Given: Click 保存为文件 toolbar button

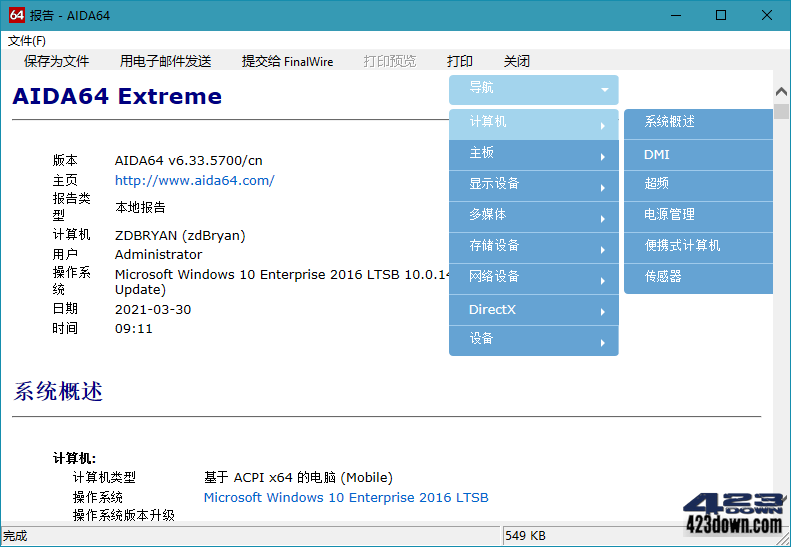Looking at the screenshot, I should 56,62.
